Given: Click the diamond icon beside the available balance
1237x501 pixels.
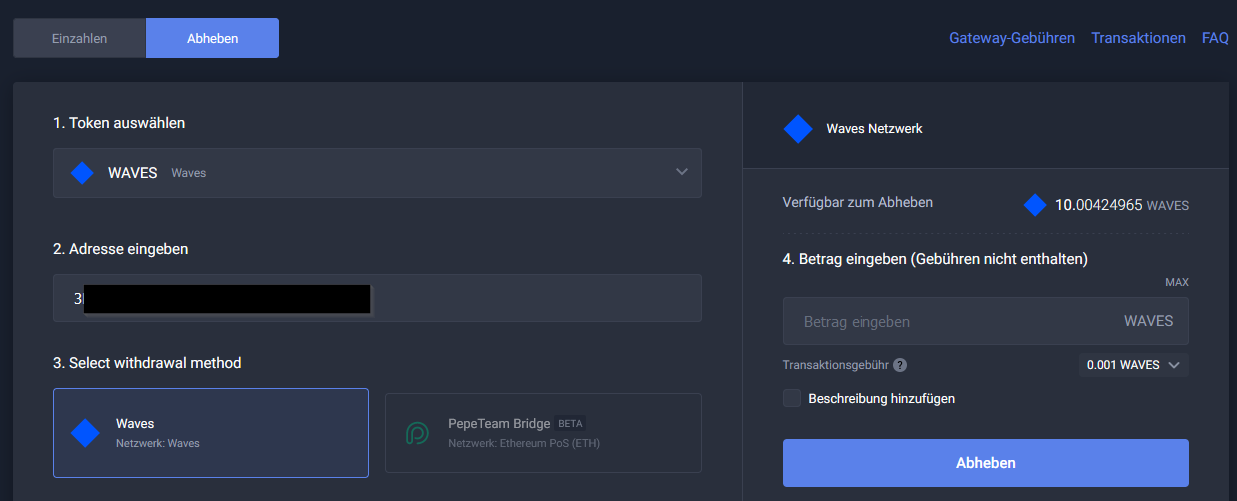Looking at the screenshot, I should click(1035, 205).
